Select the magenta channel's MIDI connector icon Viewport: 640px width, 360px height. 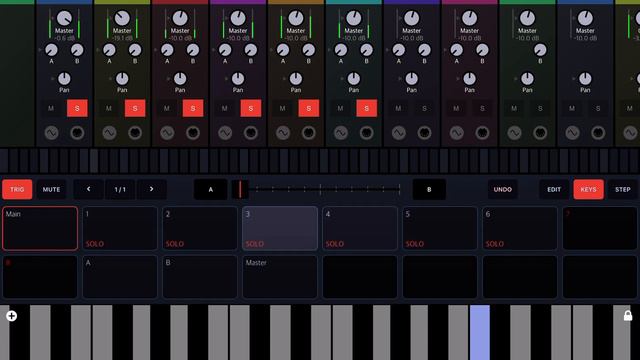pos(482,133)
